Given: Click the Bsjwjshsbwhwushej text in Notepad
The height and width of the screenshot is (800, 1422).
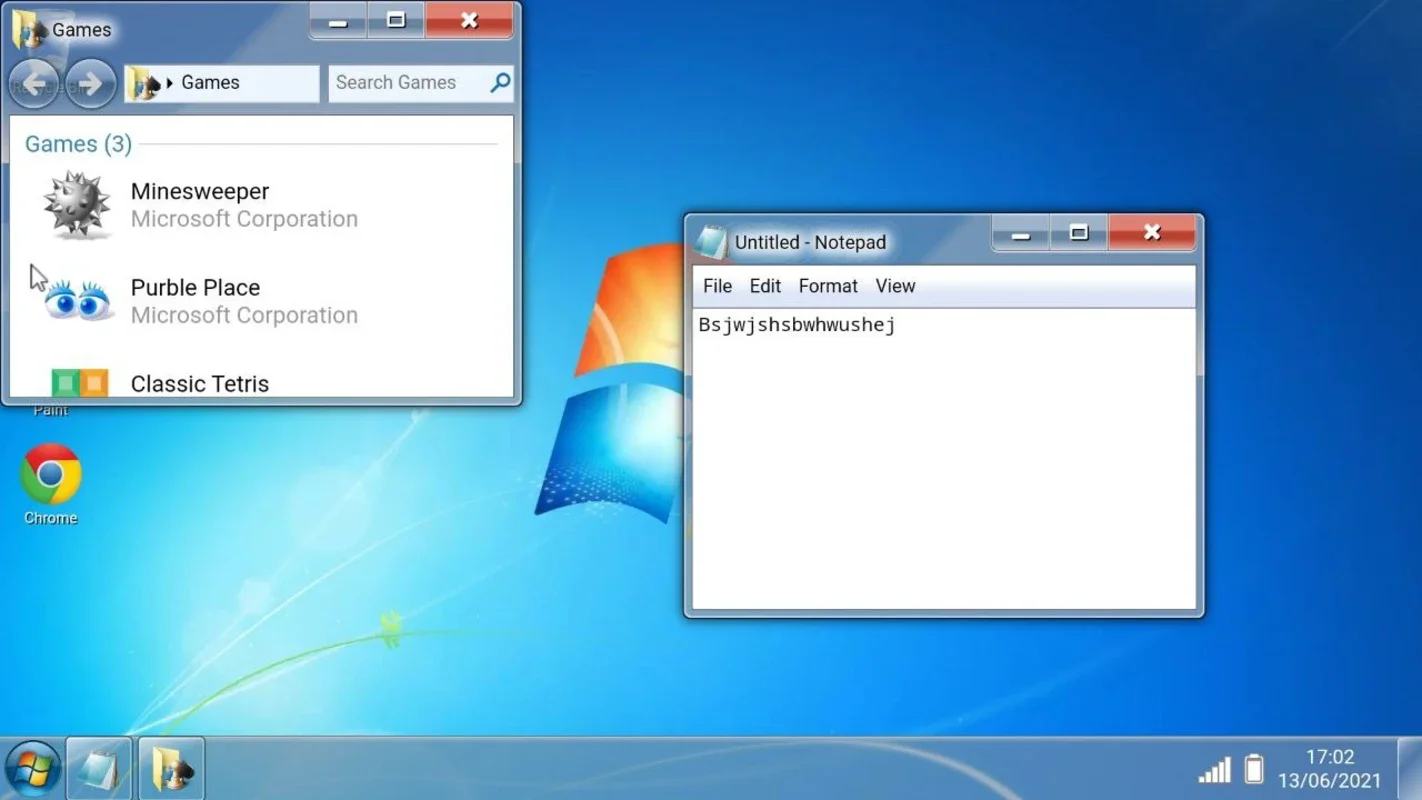Looking at the screenshot, I should point(797,325).
